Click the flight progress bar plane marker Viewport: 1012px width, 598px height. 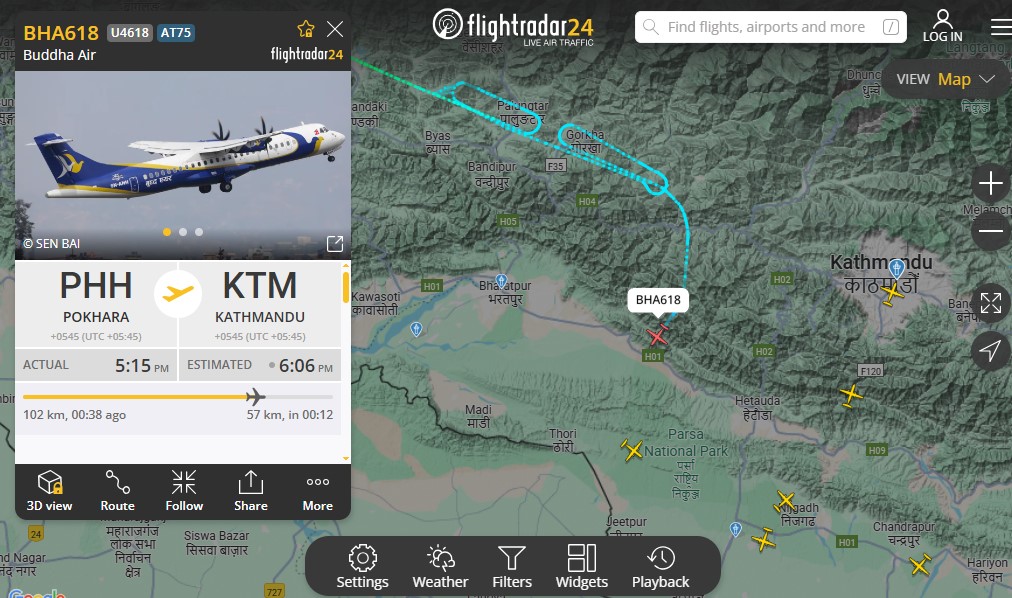click(256, 397)
